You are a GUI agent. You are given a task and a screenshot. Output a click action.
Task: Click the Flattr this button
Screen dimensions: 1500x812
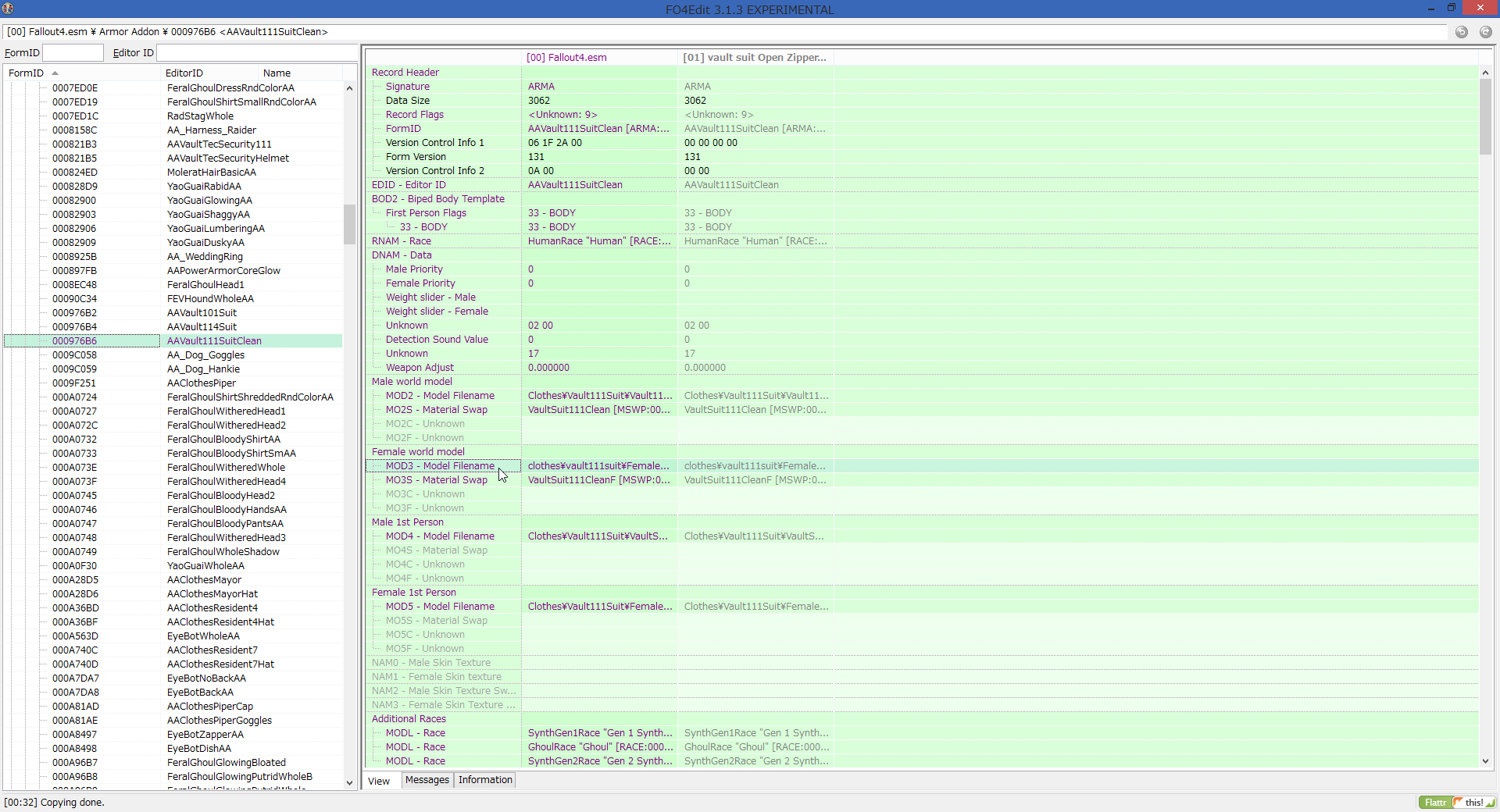[x=1457, y=803]
